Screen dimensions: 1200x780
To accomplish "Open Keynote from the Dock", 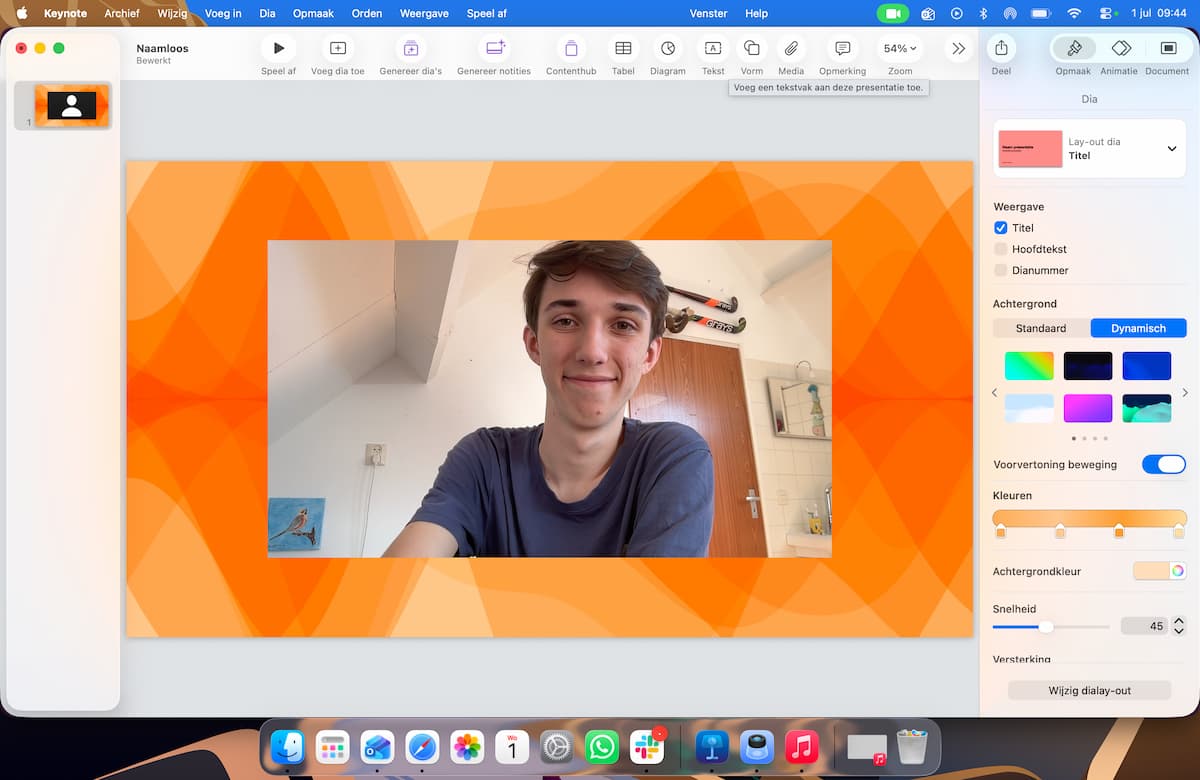I will (712, 747).
